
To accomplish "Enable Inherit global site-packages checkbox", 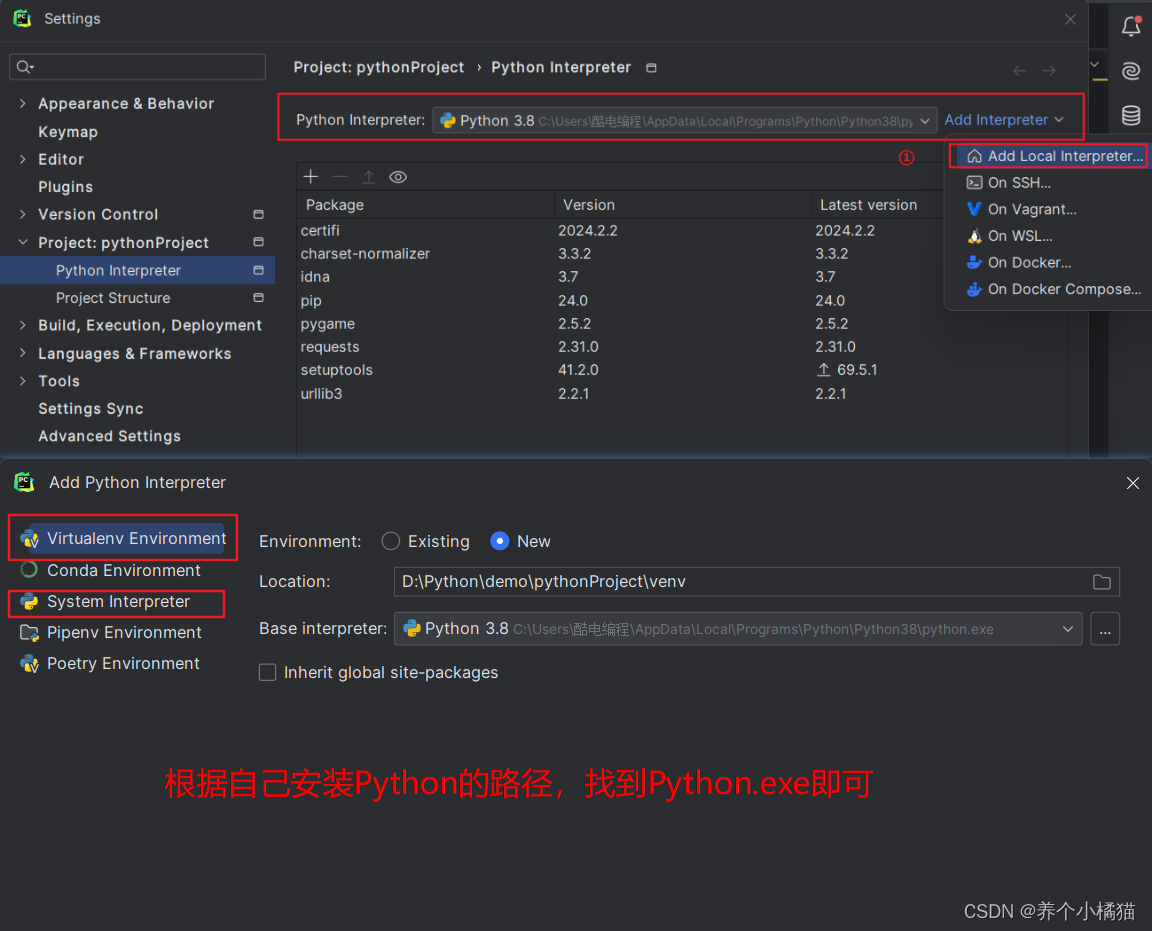I will pos(267,672).
